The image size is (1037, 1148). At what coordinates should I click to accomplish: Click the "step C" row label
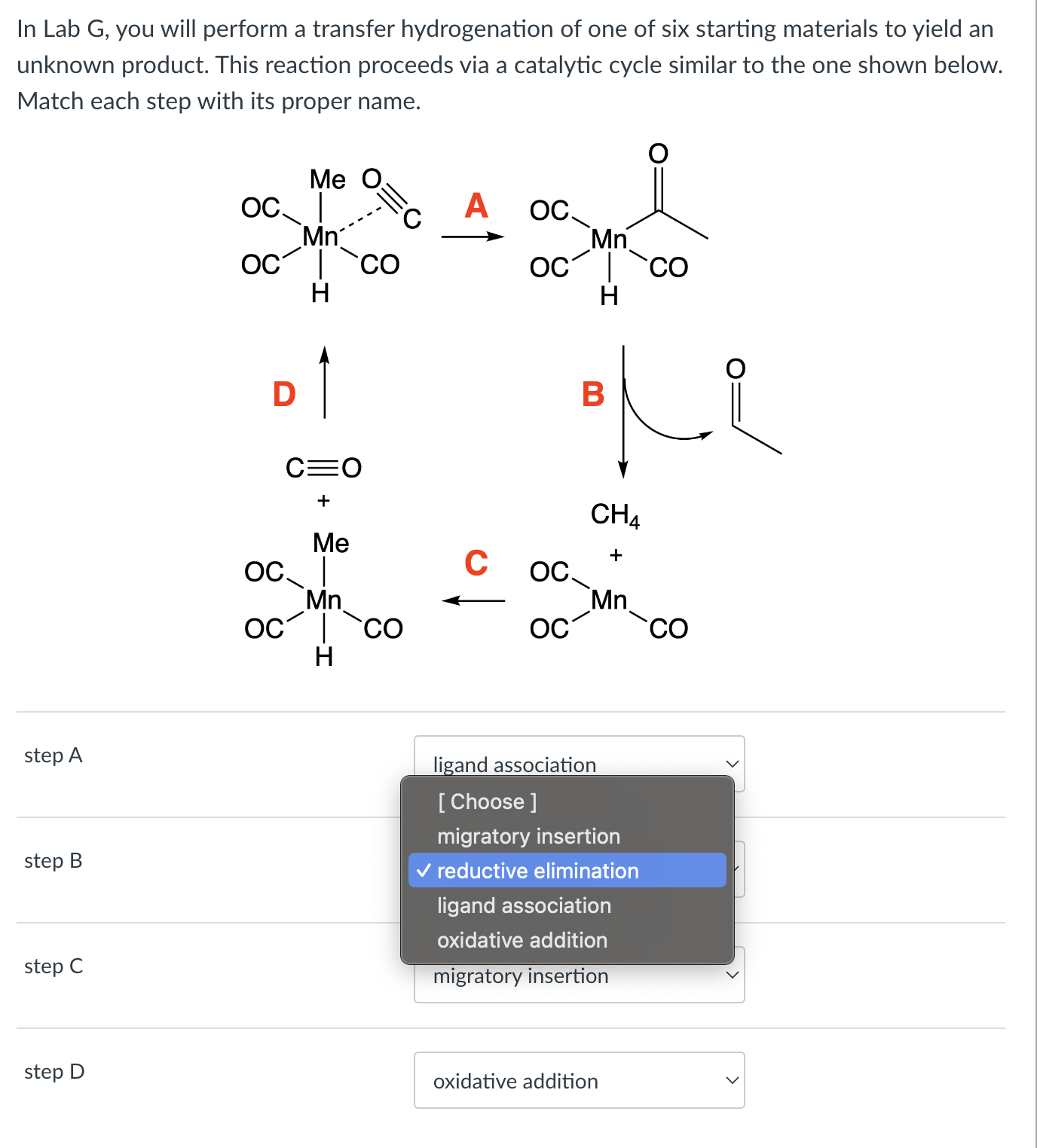tap(53, 966)
